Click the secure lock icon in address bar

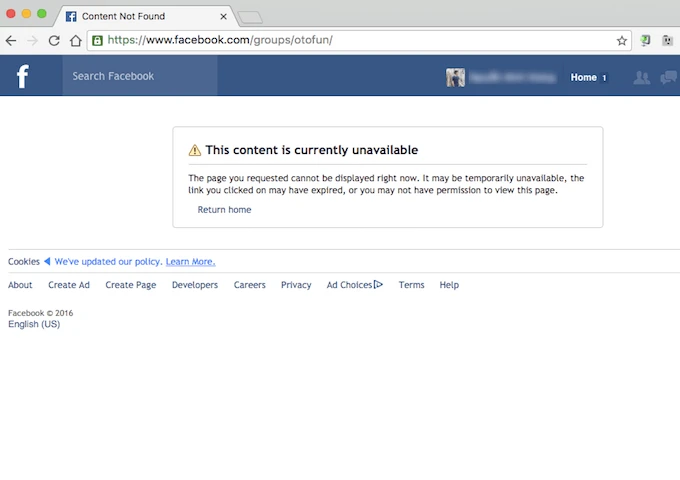pos(97,41)
